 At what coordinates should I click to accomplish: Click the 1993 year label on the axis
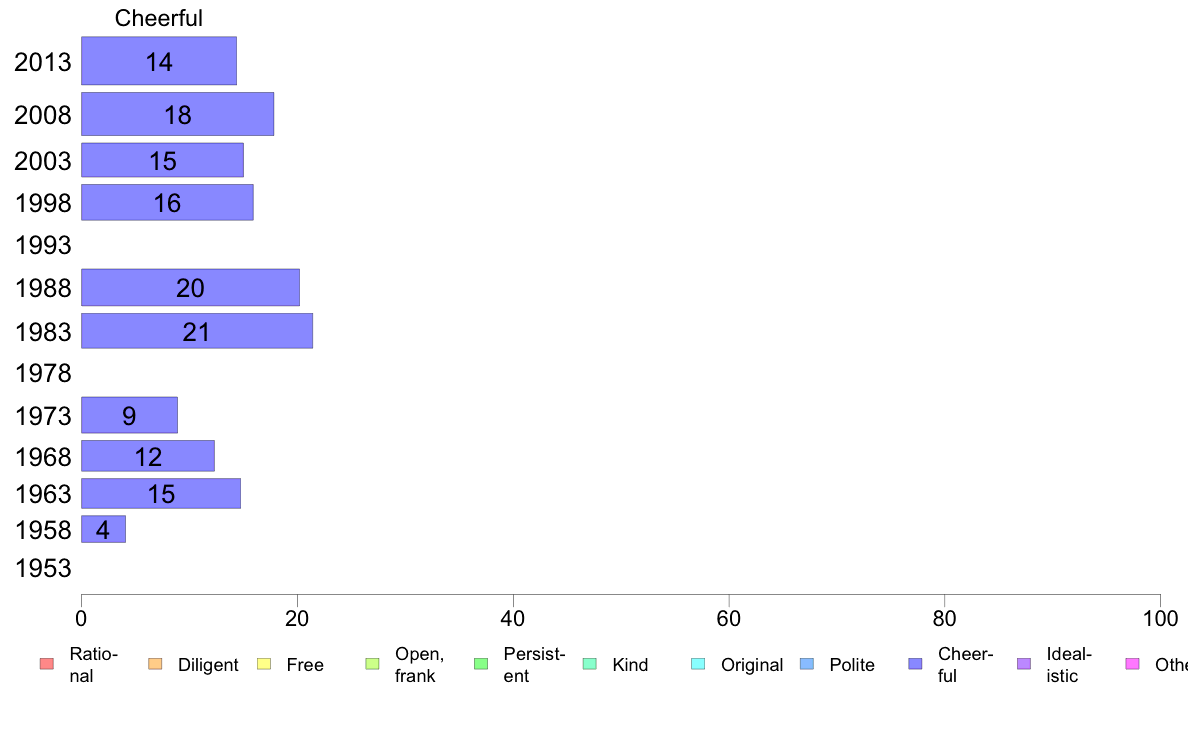pyautogui.click(x=43, y=245)
